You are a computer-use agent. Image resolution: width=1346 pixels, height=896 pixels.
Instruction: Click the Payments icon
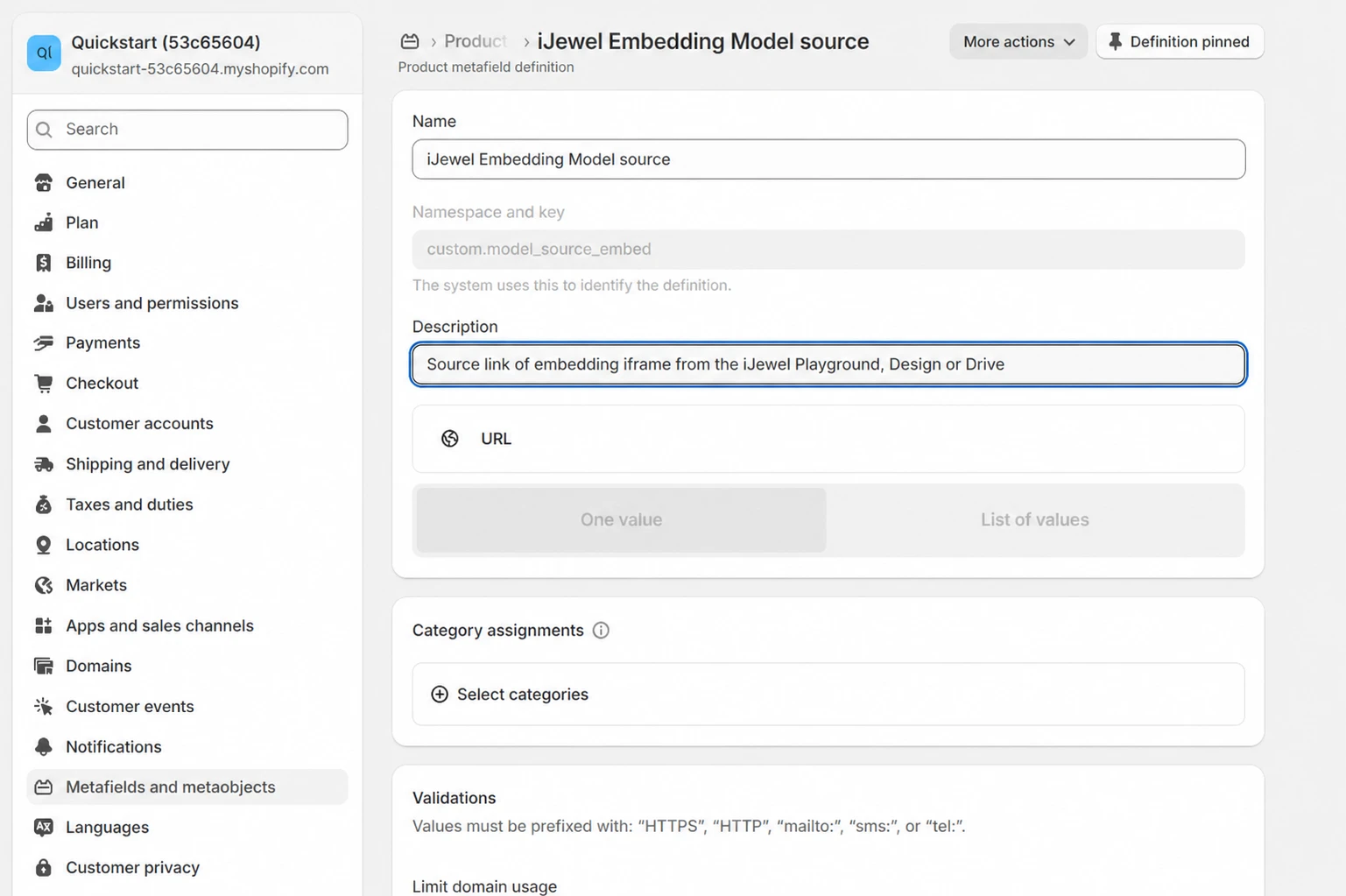tap(43, 342)
